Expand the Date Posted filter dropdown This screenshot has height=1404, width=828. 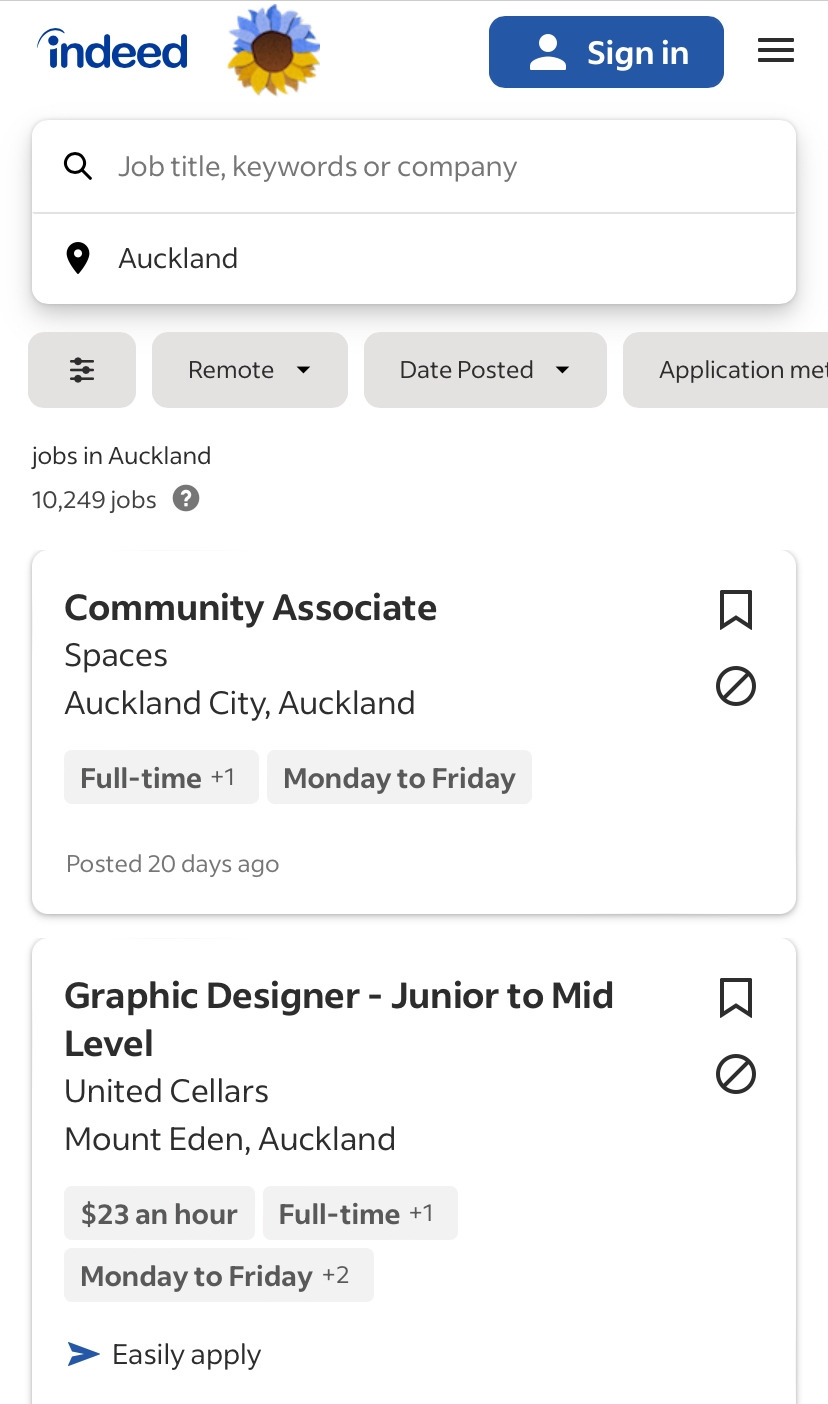[x=485, y=370]
